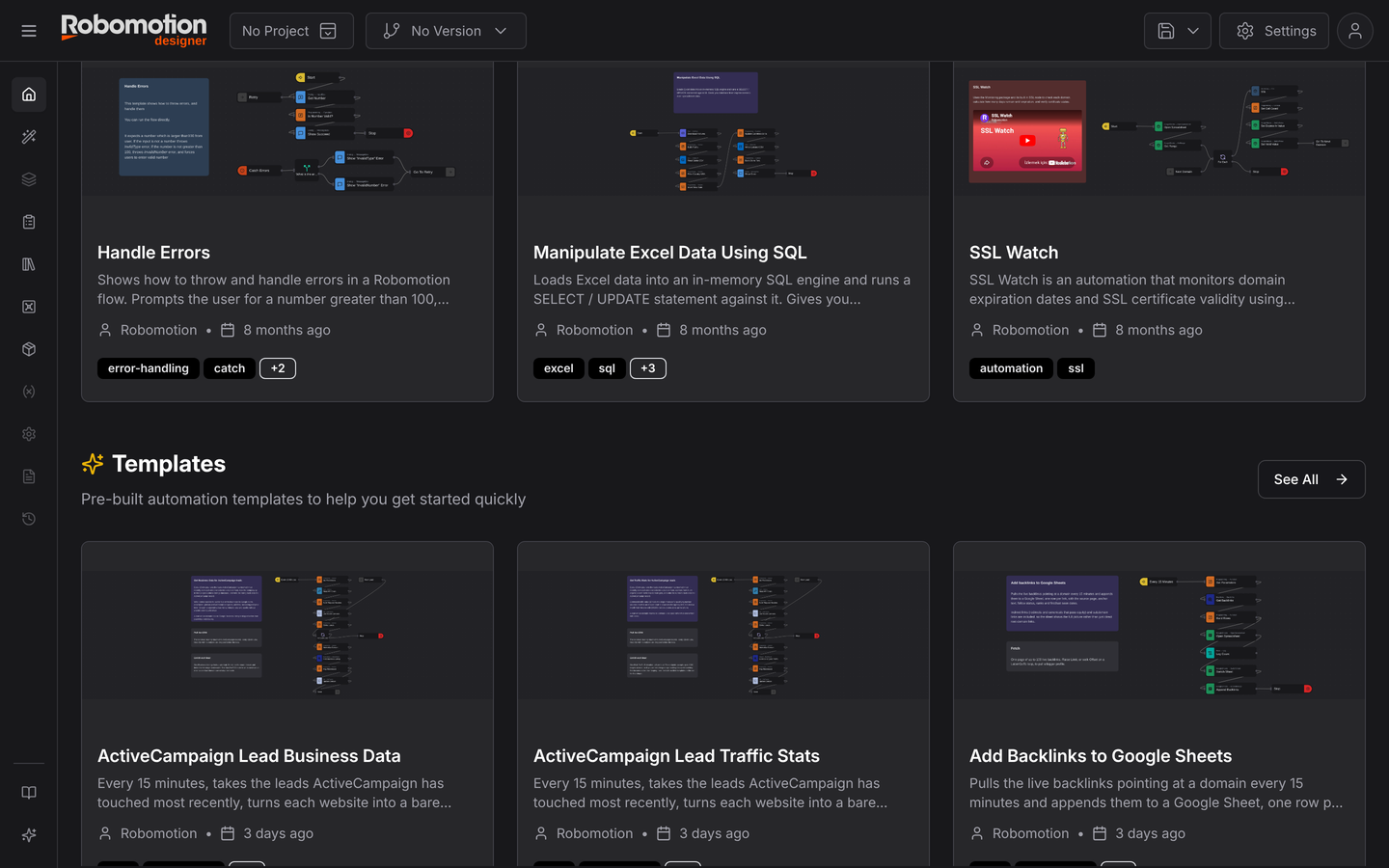
Task: Open the Handle Errors card title
Action: tap(153, 253)
